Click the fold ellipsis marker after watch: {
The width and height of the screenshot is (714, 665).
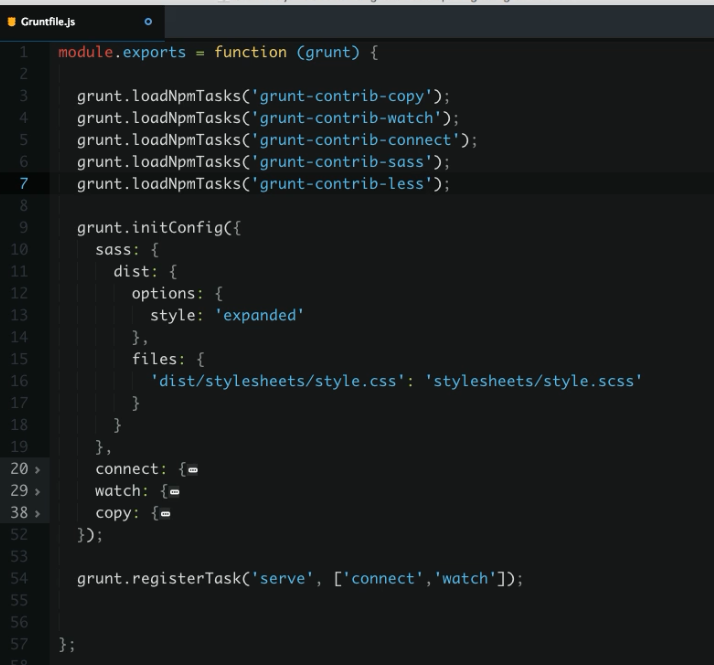pyautogui.click(x=174, y=492)
